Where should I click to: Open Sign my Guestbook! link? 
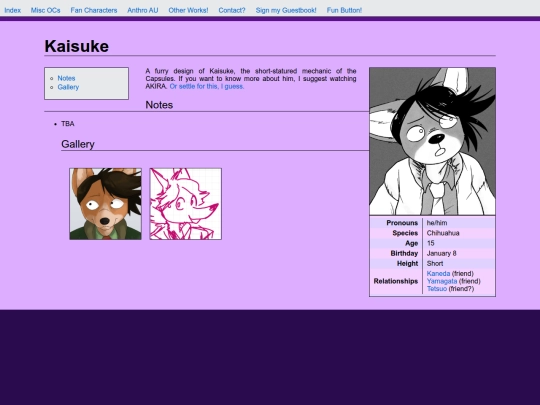[286, 10]
